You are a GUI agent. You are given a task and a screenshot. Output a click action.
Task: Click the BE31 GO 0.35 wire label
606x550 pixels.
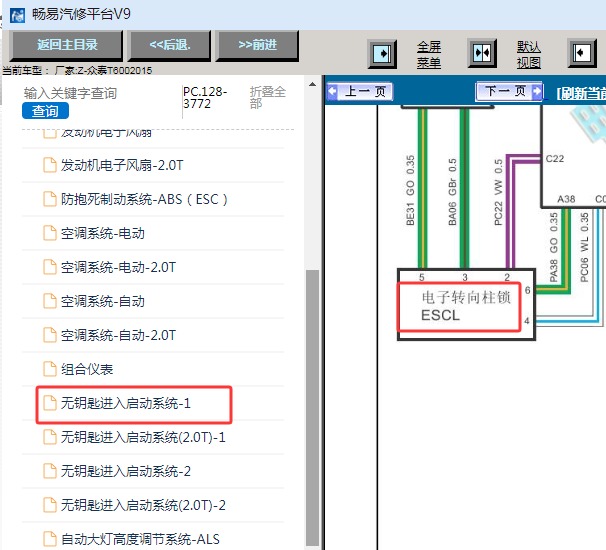point(410,190)
